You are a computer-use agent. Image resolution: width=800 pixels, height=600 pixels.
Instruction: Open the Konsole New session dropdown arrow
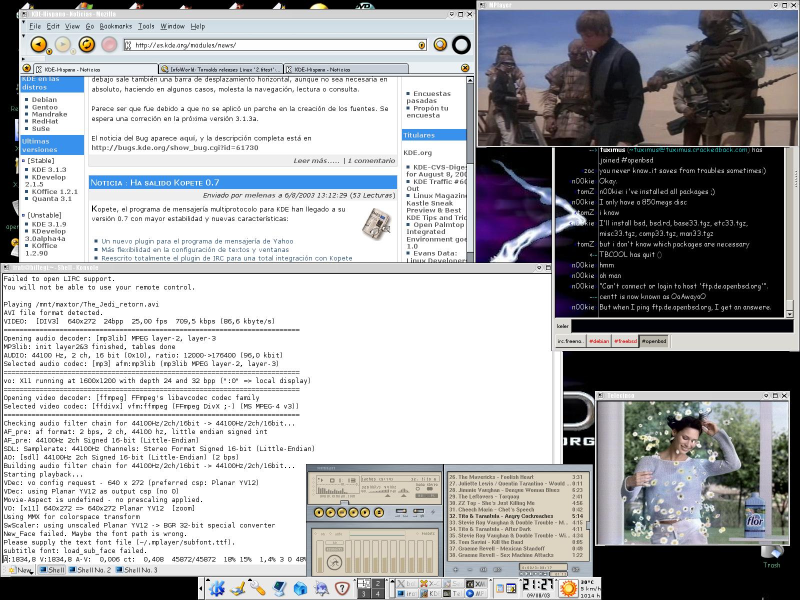click(x=31, y=572)
